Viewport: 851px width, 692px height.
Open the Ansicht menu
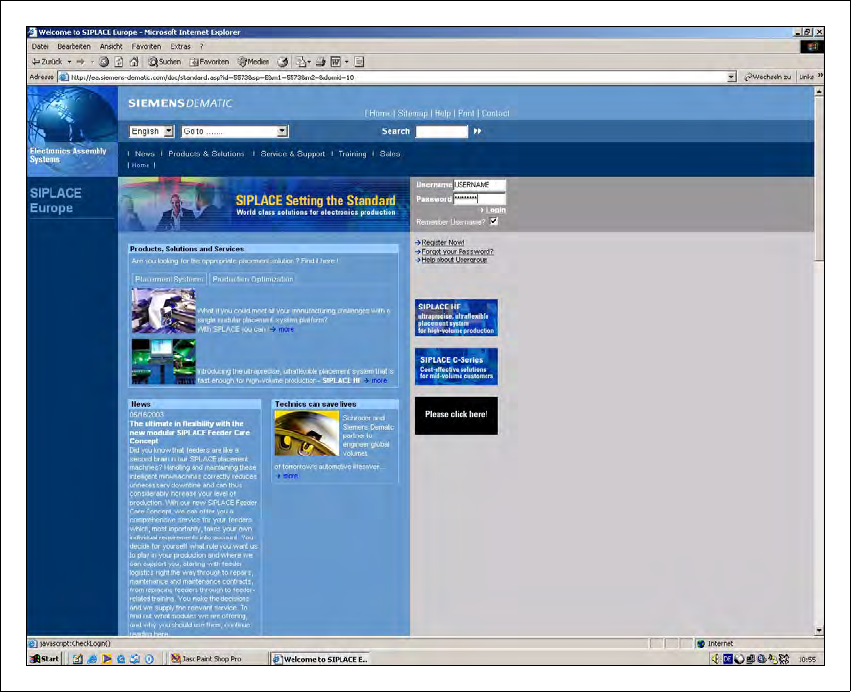[111, 47]
